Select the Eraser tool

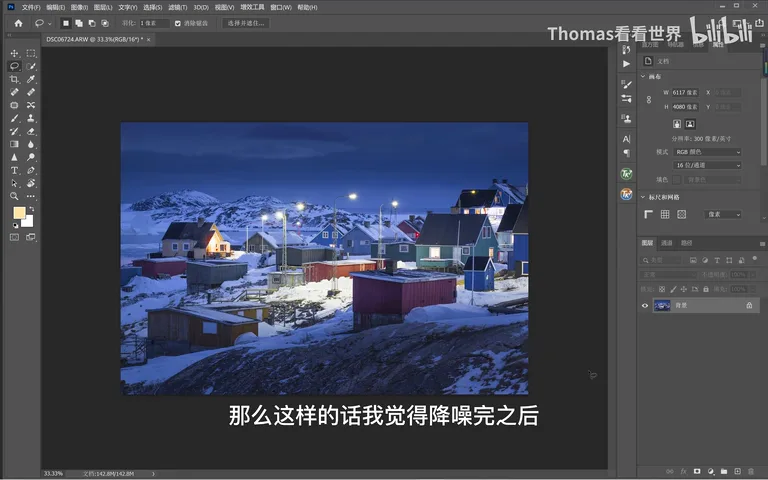coord(31,131)
